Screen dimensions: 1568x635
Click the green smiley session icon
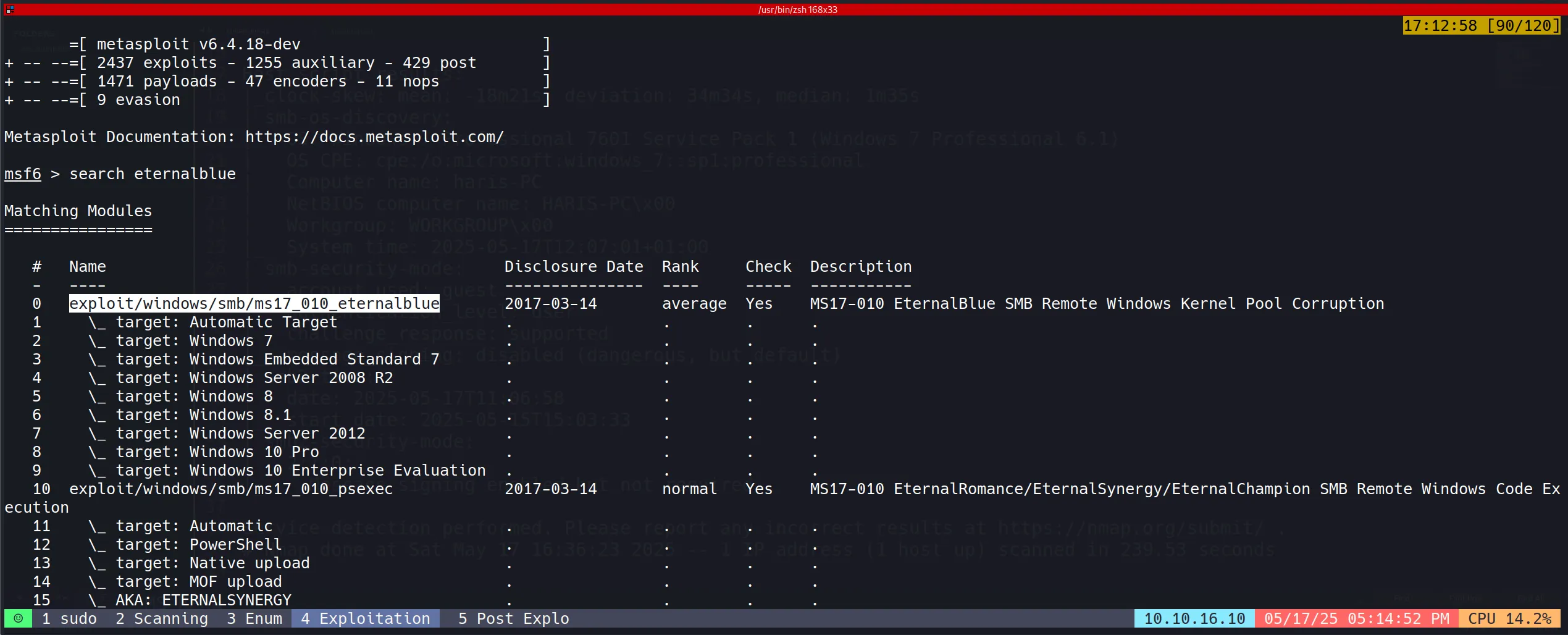click(19, 618)
